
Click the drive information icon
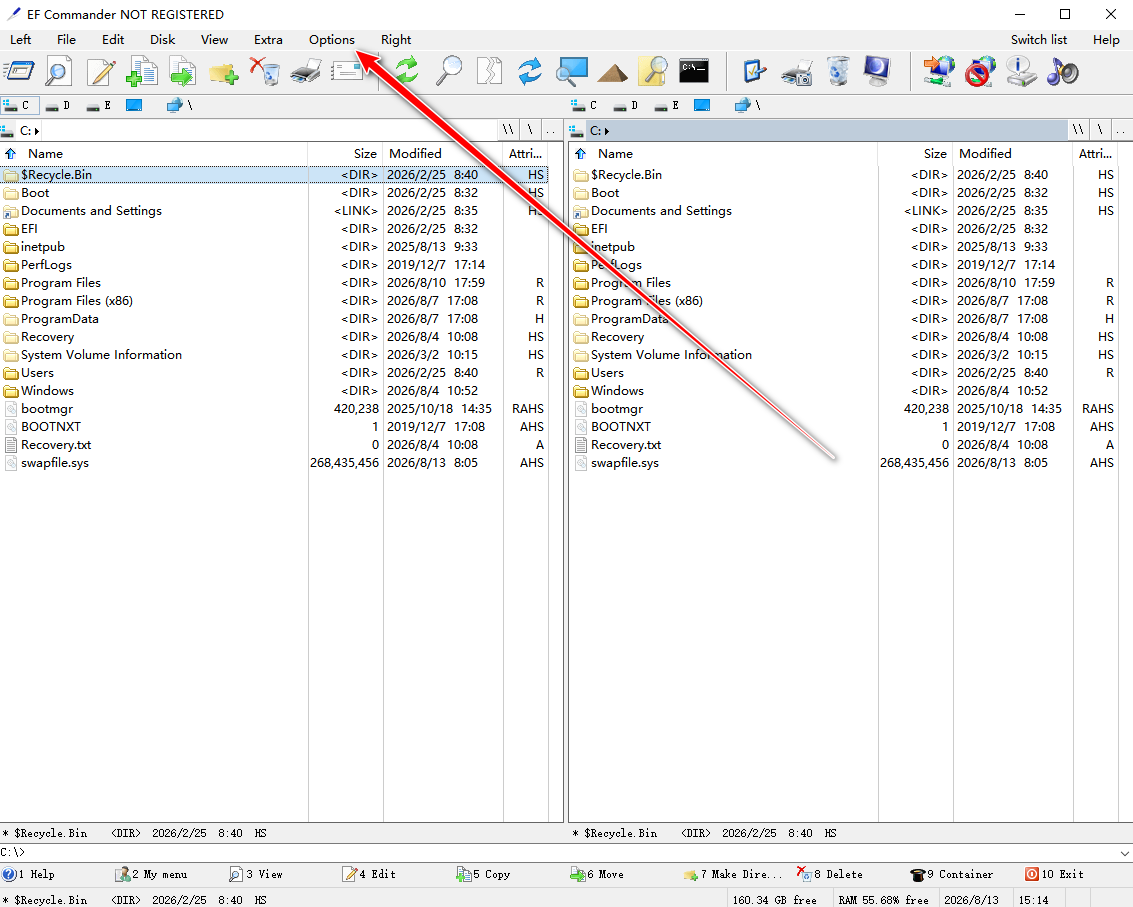(x=1021, y=71)
